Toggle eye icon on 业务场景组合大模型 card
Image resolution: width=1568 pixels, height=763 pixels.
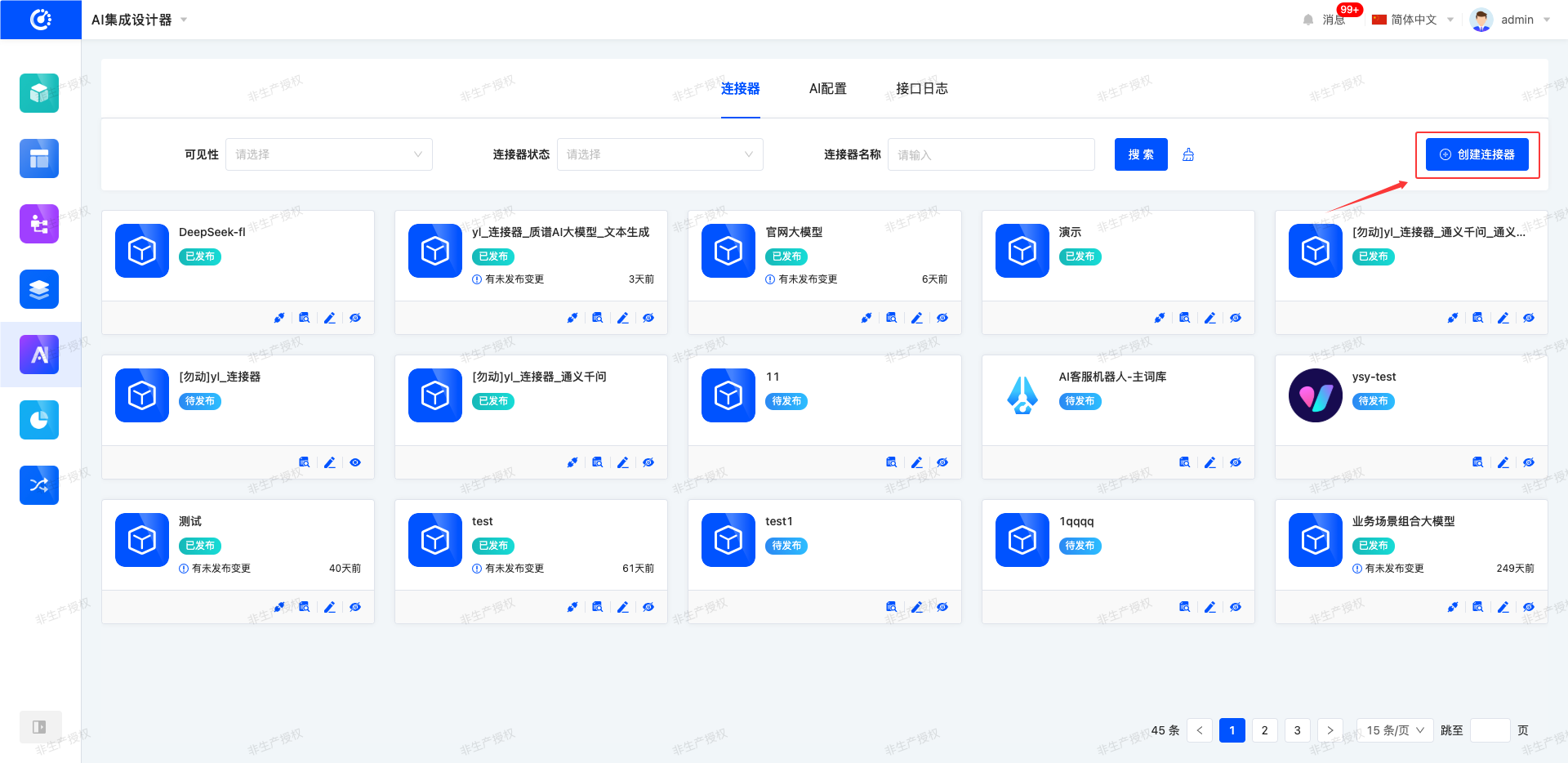click(x=1528, y=607)
